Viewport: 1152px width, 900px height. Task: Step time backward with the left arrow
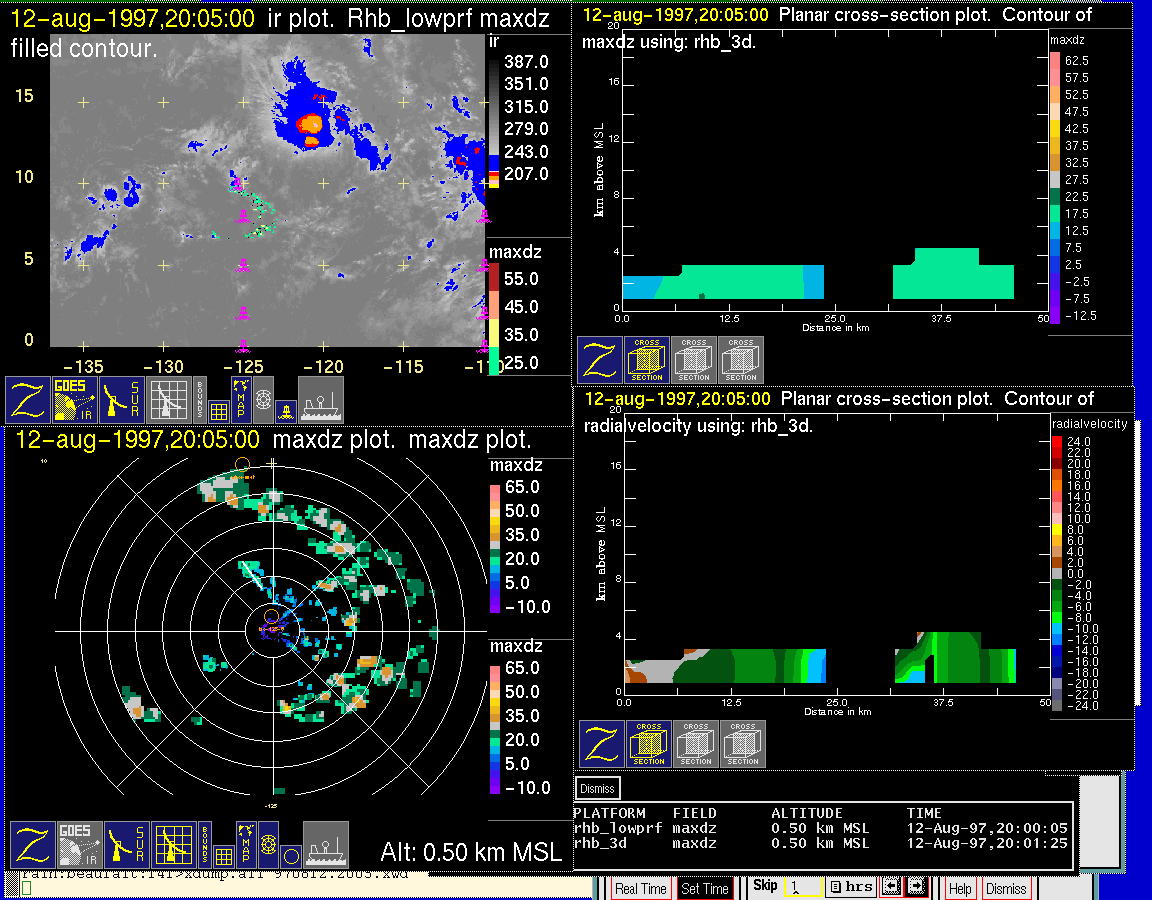tap(889, 887)
